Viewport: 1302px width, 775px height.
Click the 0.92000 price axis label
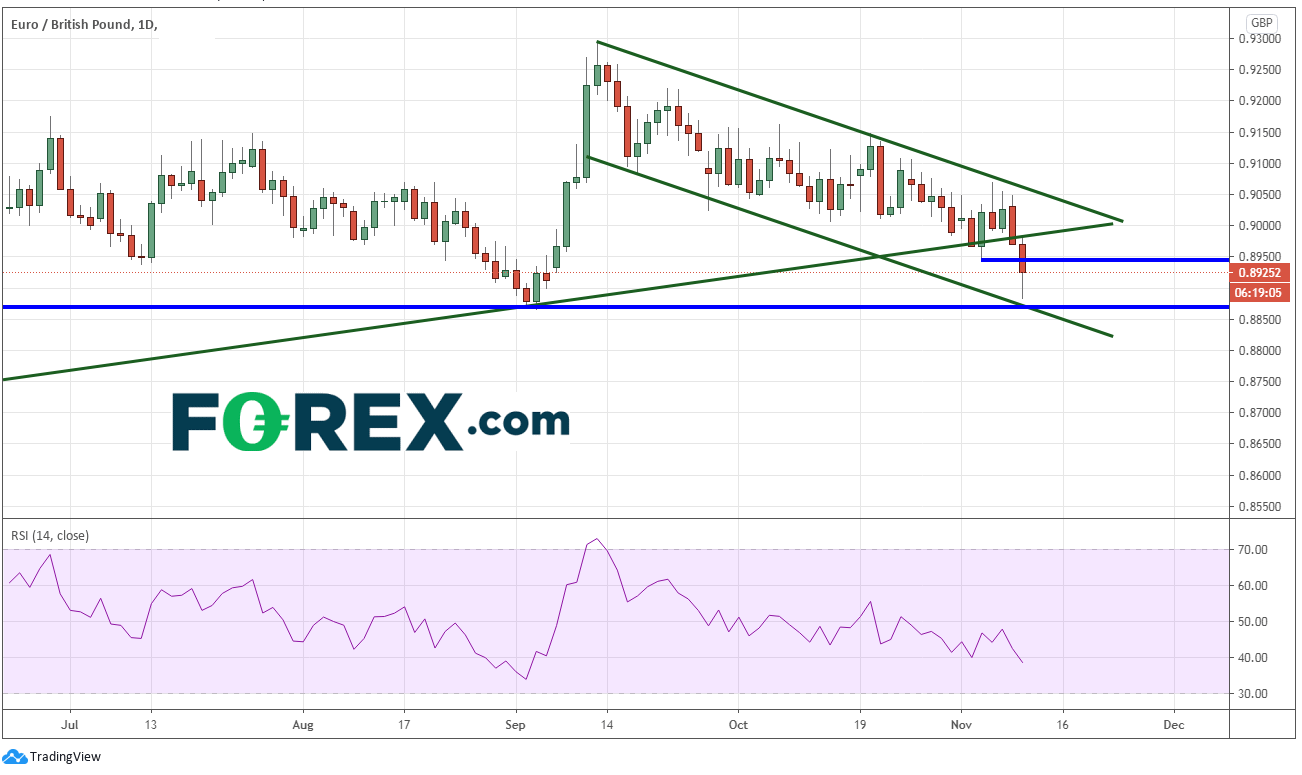click(1258, 101)
